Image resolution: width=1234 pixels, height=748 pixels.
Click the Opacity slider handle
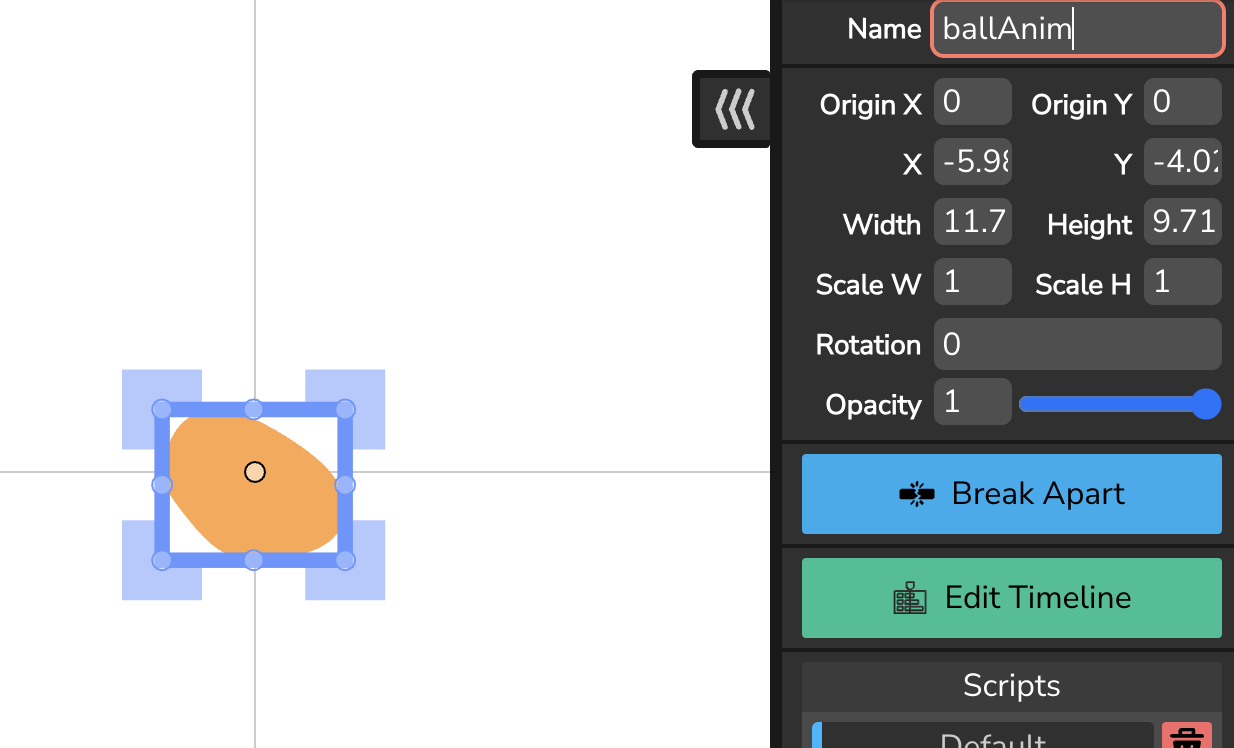1207,404
